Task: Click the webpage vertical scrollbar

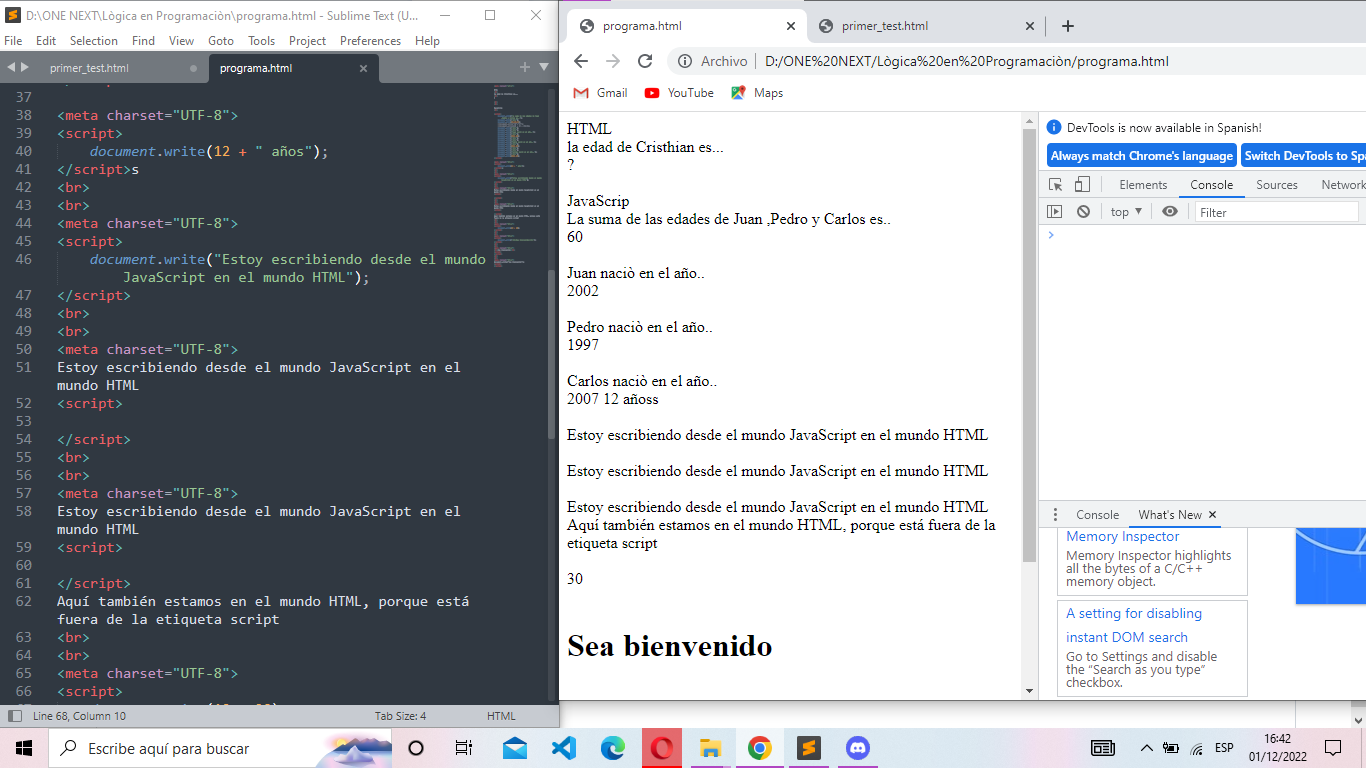Action: [x=1030, y=345]
